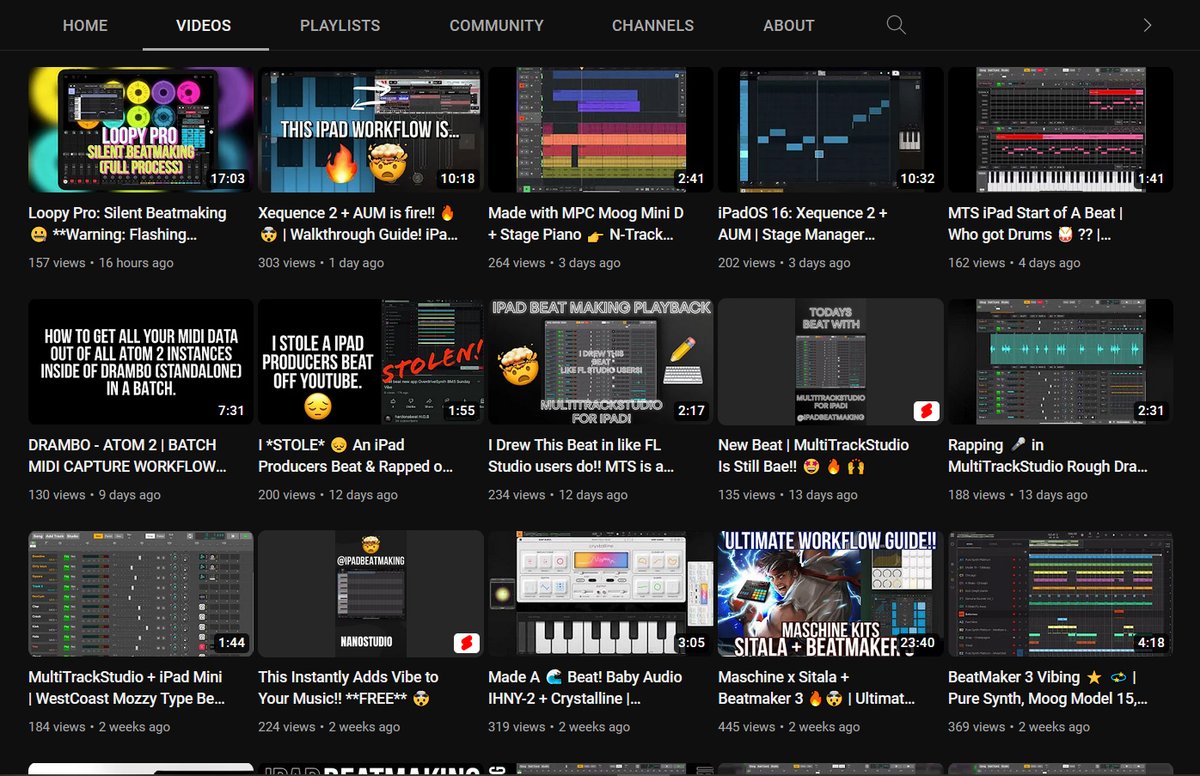Open 'iPadOS 16: Xequence 2 + AUM' title
The width and height of the screenshot is (1200, 776).
[803, 223]
